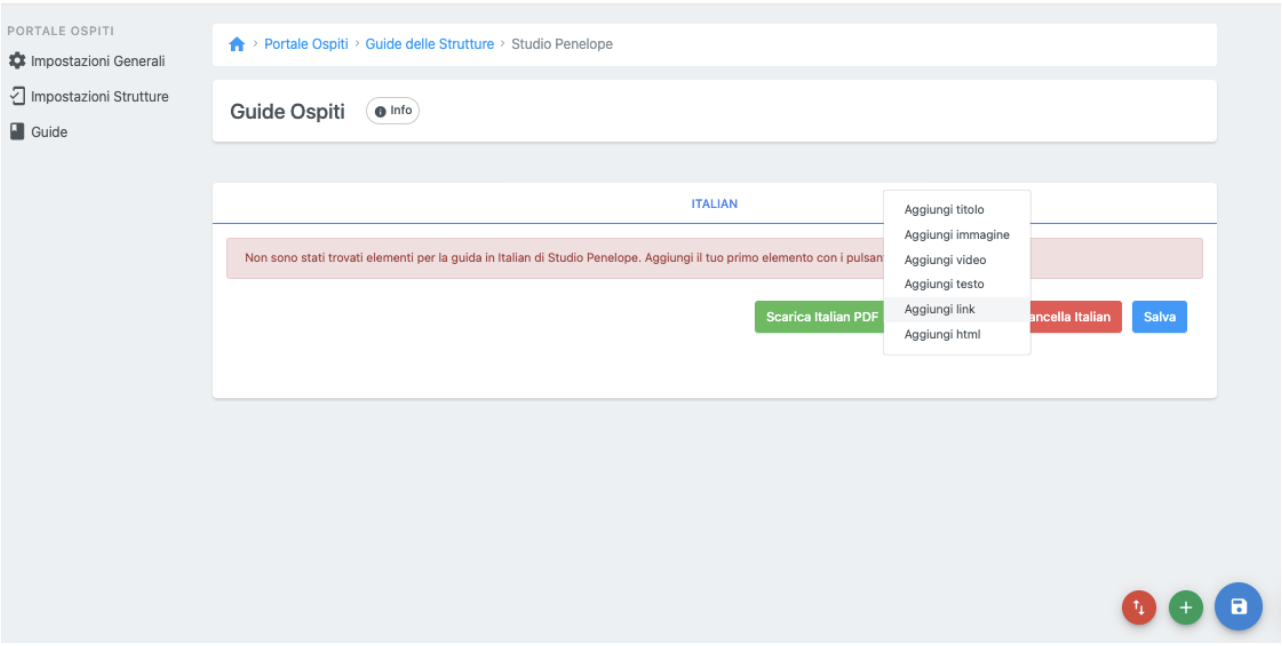
Task: Click Aggiungi html menu item
Action: click(x=942, y=334)
